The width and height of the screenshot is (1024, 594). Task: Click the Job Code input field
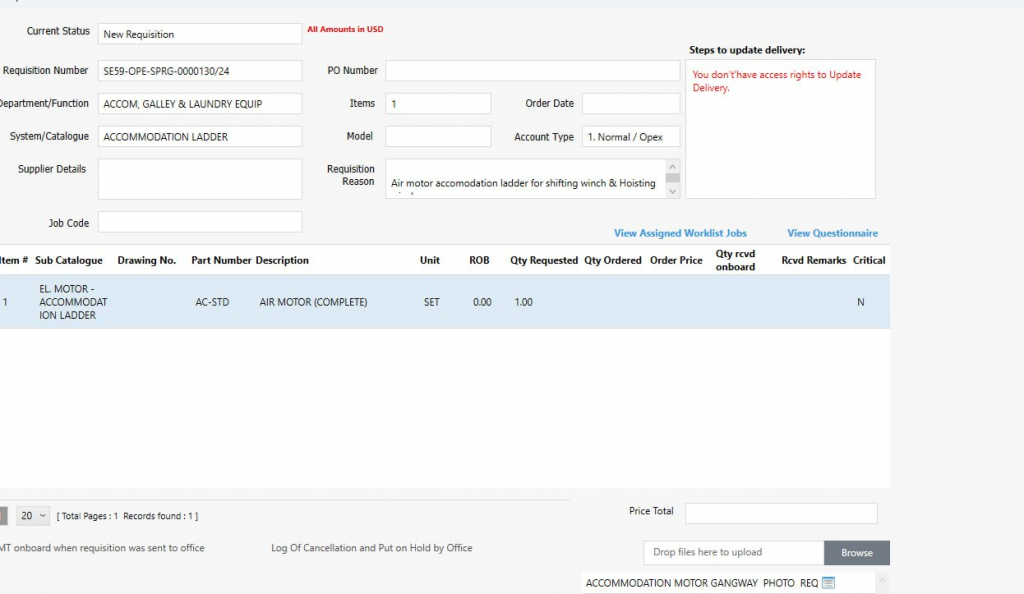(x=200, y=222)
